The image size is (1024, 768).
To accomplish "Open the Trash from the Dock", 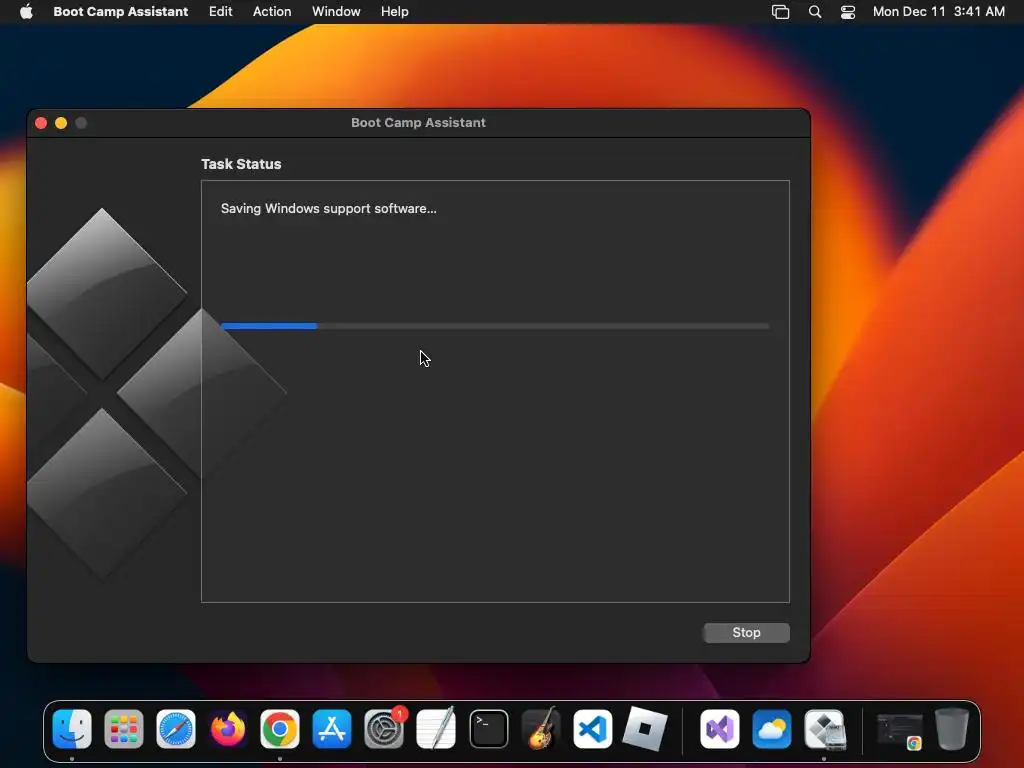I will (952, 728).
